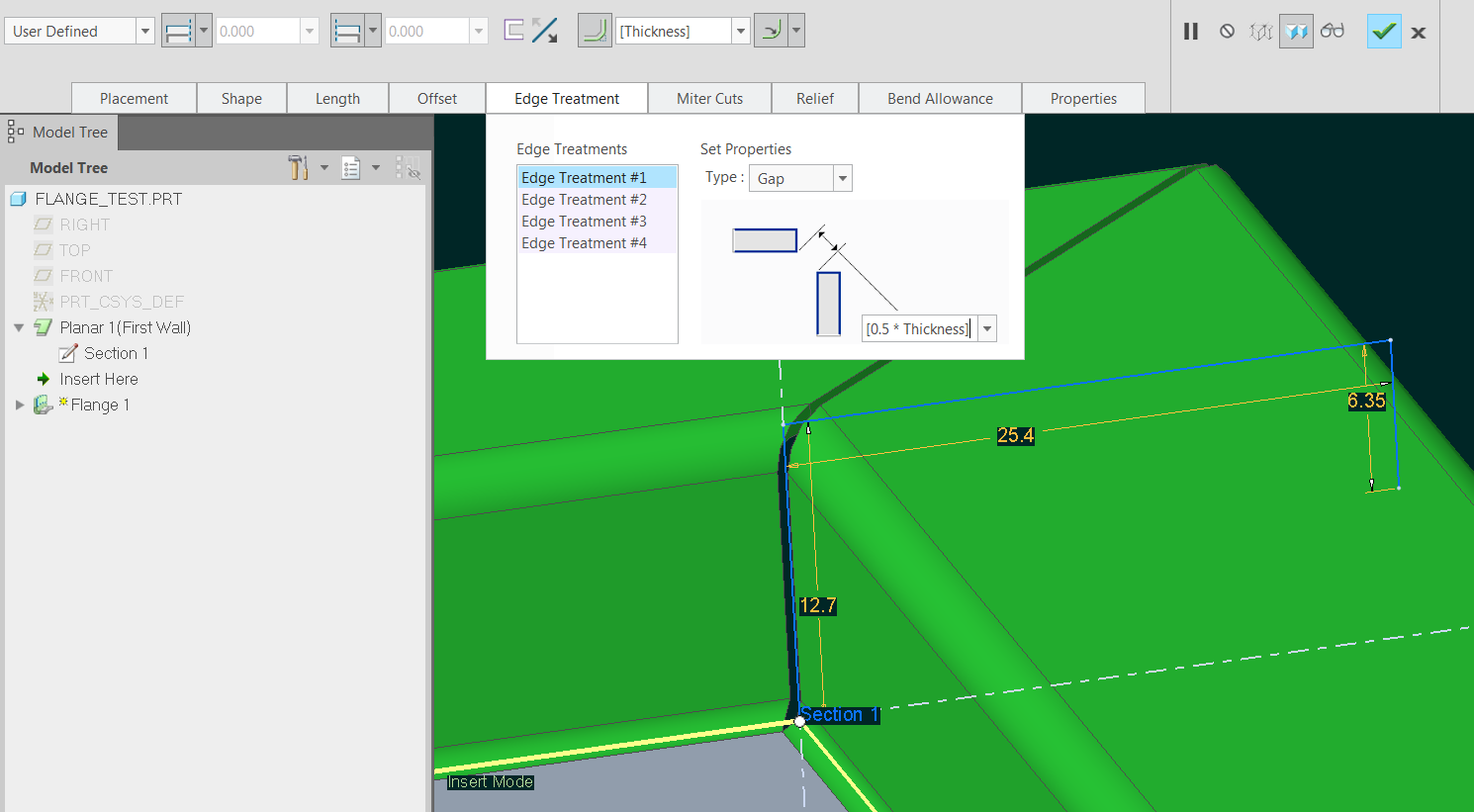Collapse the Planar 1 (First Wall) node
This screenshot has height=812, width=1474.
click(x=18, y=327)
